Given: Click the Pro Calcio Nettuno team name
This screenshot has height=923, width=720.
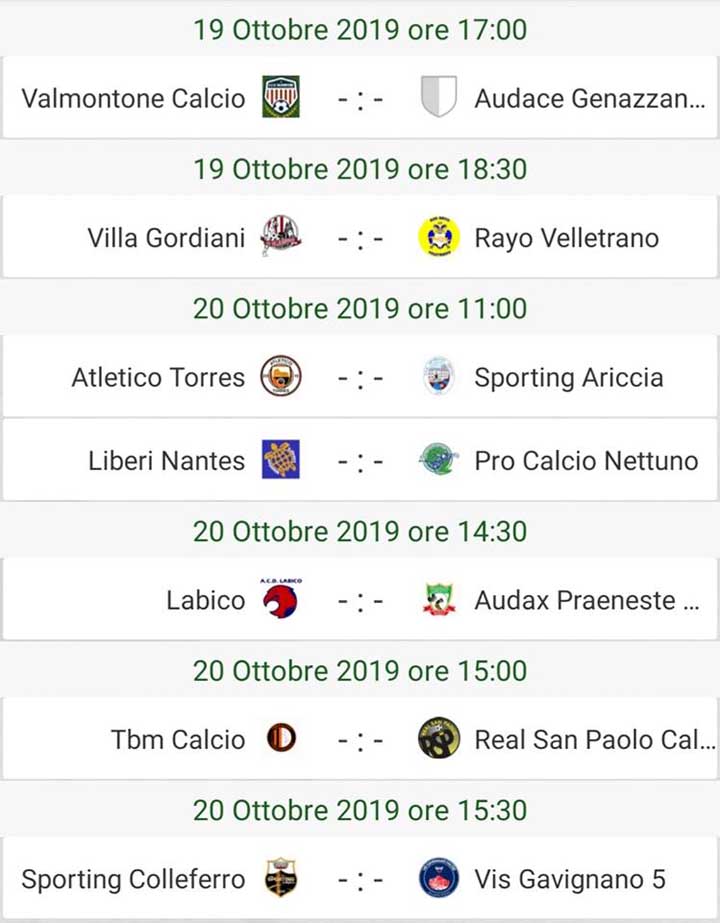Looking at the screenshot, I should [586, 461].
